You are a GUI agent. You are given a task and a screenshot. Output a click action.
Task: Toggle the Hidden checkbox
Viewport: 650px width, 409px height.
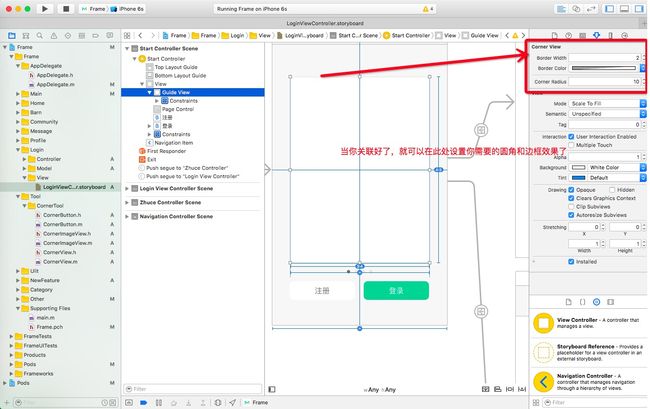[x=611, y=190]
